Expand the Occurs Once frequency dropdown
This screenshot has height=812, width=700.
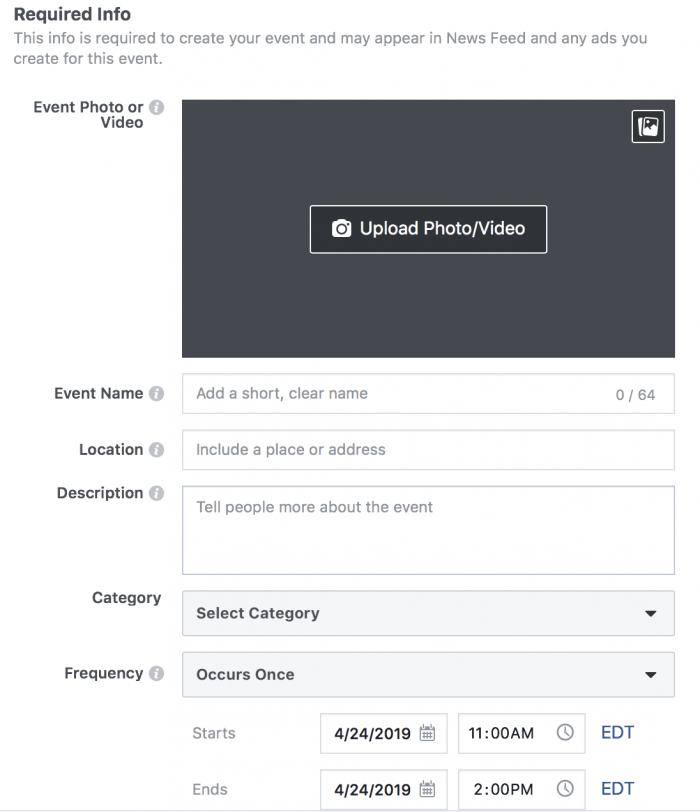coord(428,674)
